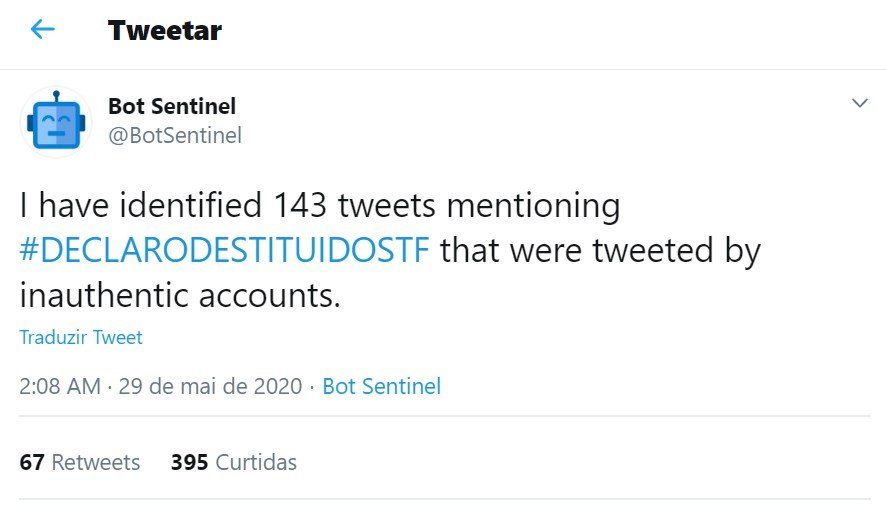Click the Tweetar header title
The width and height of the screenshot is (886, 506).
tap(164, 31)
